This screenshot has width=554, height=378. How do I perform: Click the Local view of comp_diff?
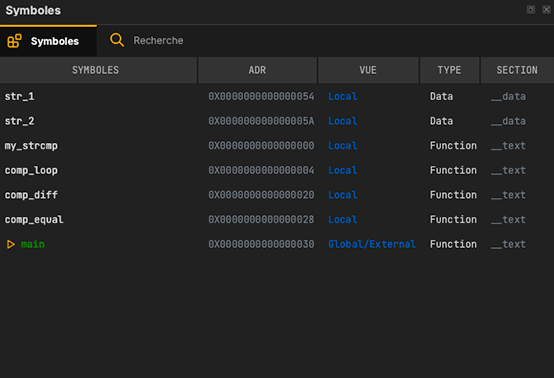[x=343, y=195]
